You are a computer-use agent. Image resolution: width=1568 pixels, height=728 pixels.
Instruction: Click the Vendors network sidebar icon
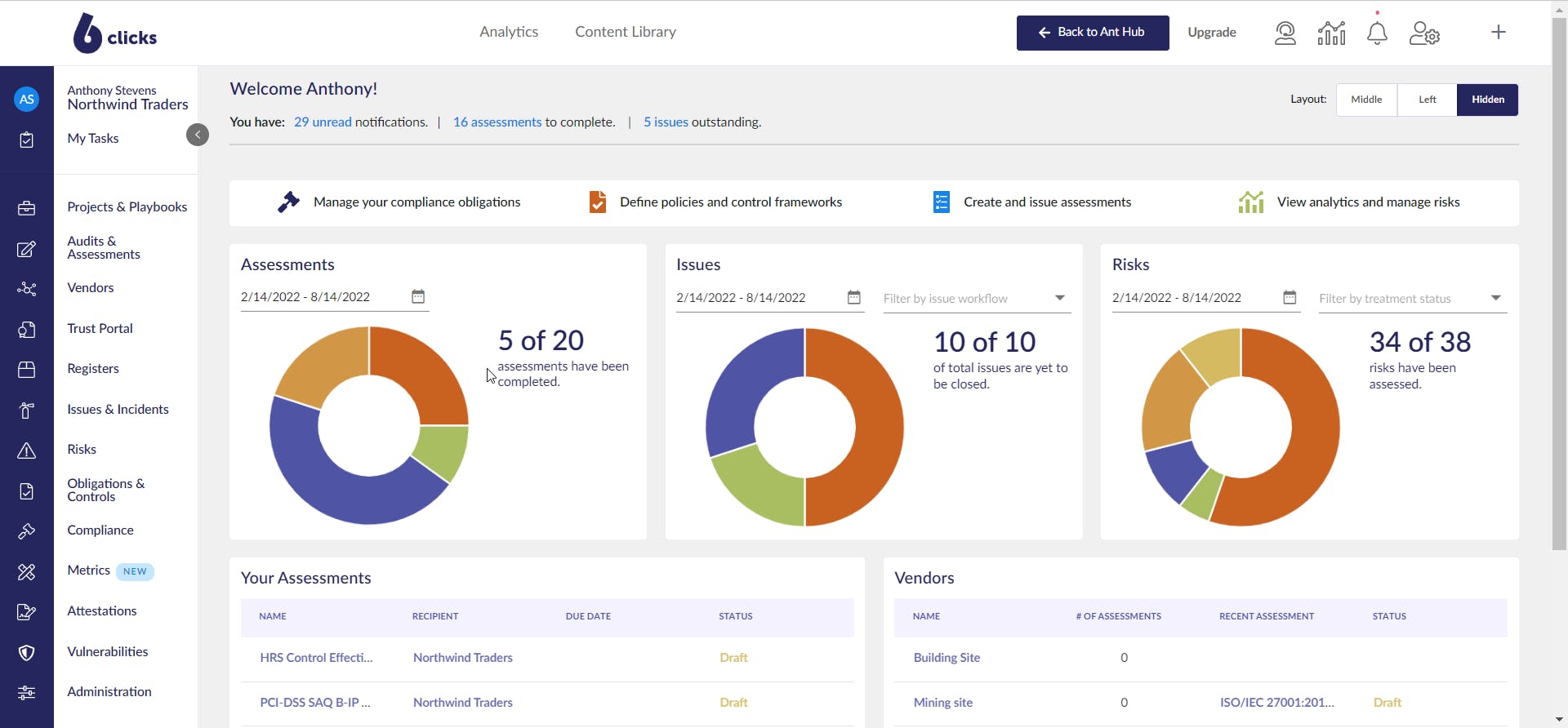tap(26, 289)
